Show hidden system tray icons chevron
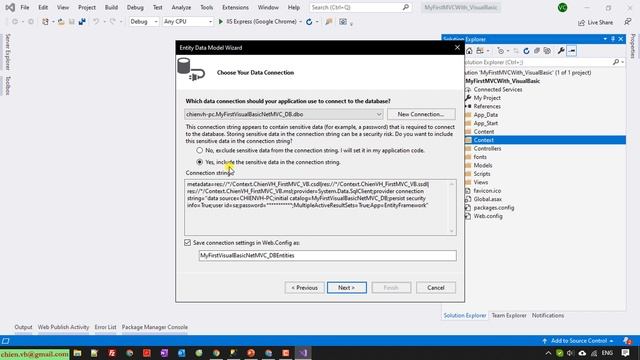The image size is (640, 360). tap(548, 353)
